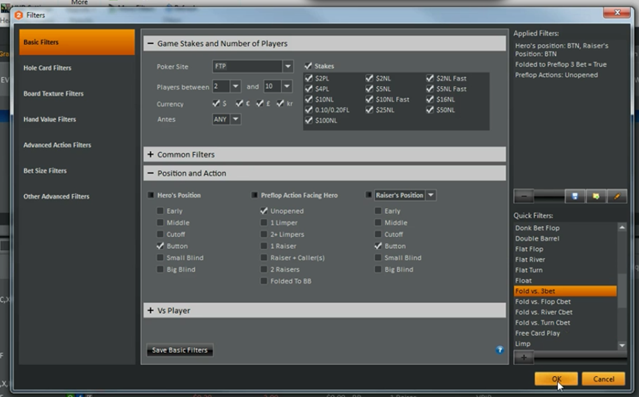The image size is (639, 397).
Task: Check Hero's Position Big Blind box
Action: [160, 269]
